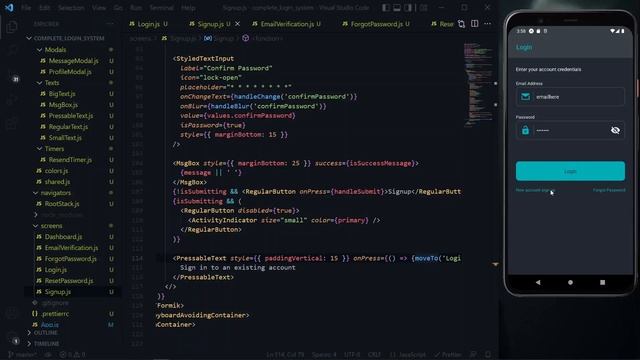Click Spaces: 4 indentation in status bar
Viewport: 640px width, 360px height.
324,355
